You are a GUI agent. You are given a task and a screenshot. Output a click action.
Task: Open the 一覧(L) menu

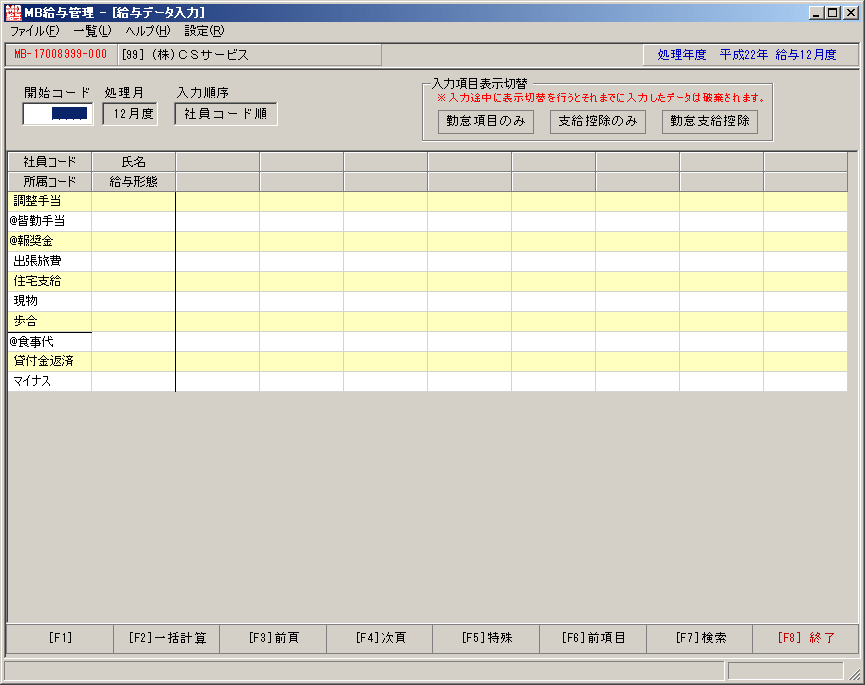coord(92,31)
